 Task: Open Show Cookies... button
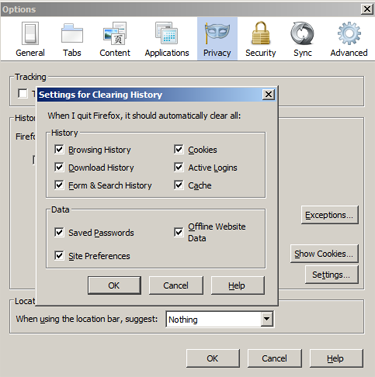[324, 254]
